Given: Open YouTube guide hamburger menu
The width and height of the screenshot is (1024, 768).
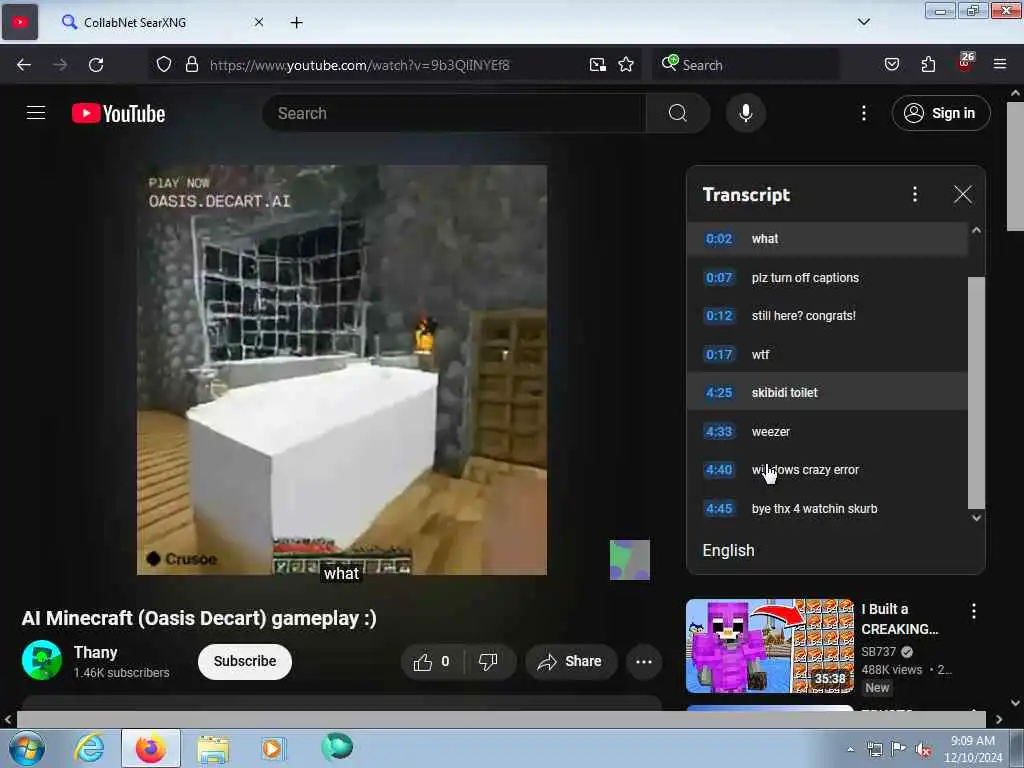Looking at the screenshot, I should pos(36,113).
